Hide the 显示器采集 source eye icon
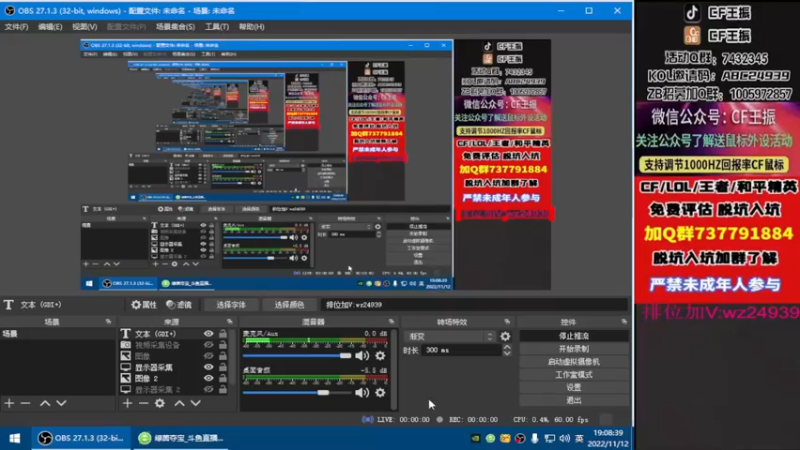The image size is (800, 450). click(x=208, y=367)
